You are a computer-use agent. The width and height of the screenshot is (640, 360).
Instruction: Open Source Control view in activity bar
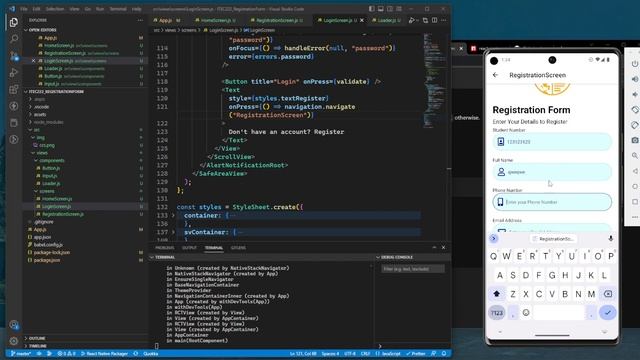[13, 56]
